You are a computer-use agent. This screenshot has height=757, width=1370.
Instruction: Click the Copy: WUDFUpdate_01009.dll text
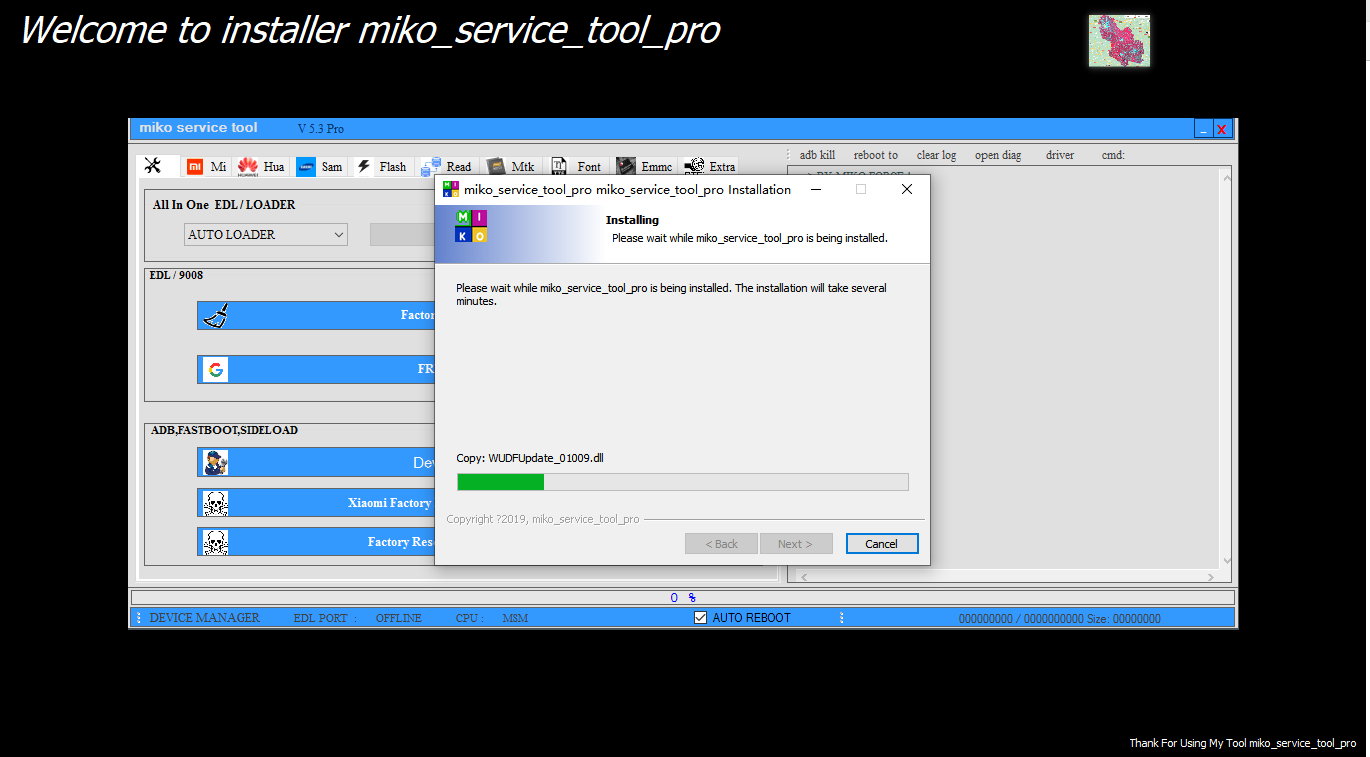click(x=530, y=458)
